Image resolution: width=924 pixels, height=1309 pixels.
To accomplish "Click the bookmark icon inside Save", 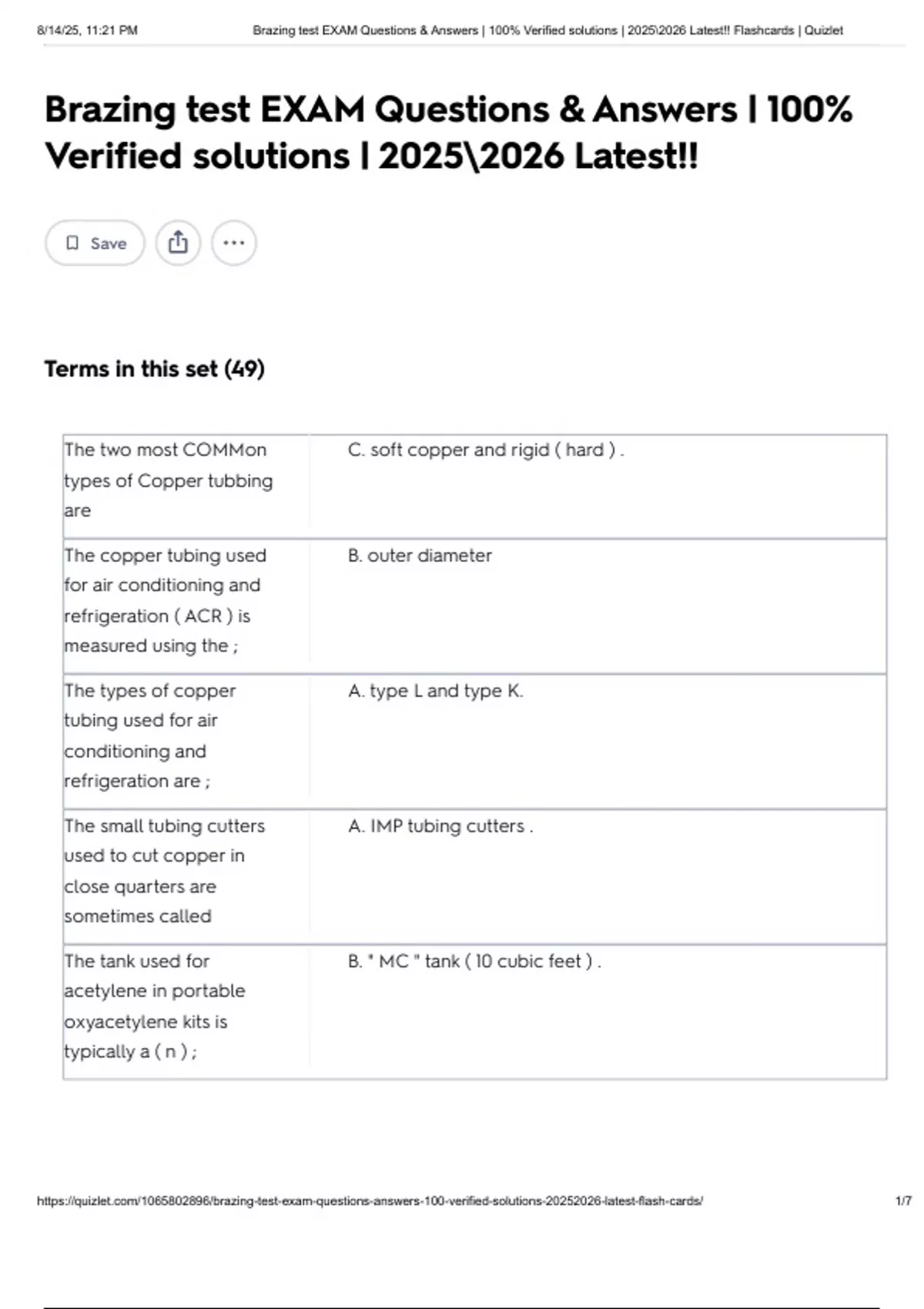I will [72, 243].
